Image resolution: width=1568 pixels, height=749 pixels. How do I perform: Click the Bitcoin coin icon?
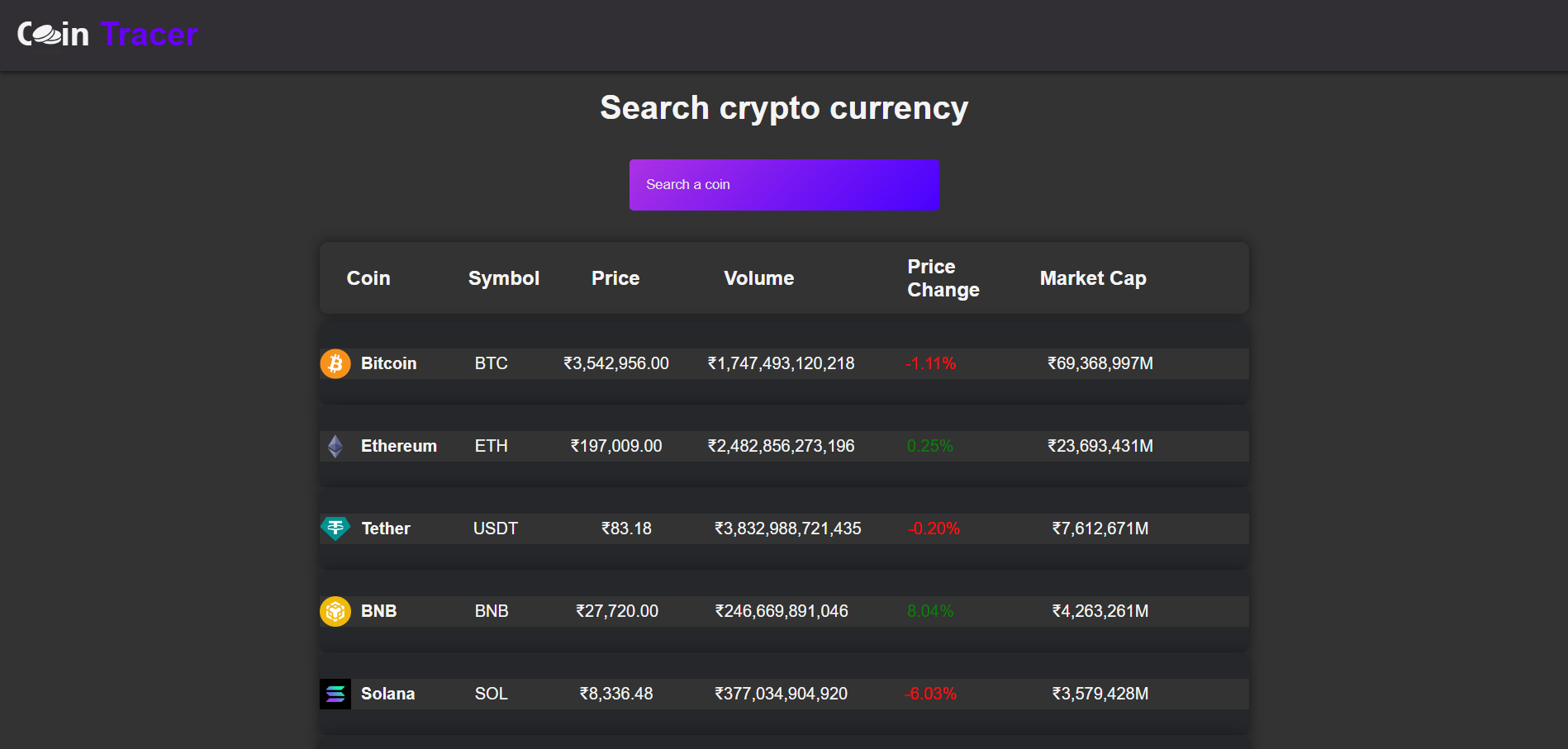tap(335, 363)
